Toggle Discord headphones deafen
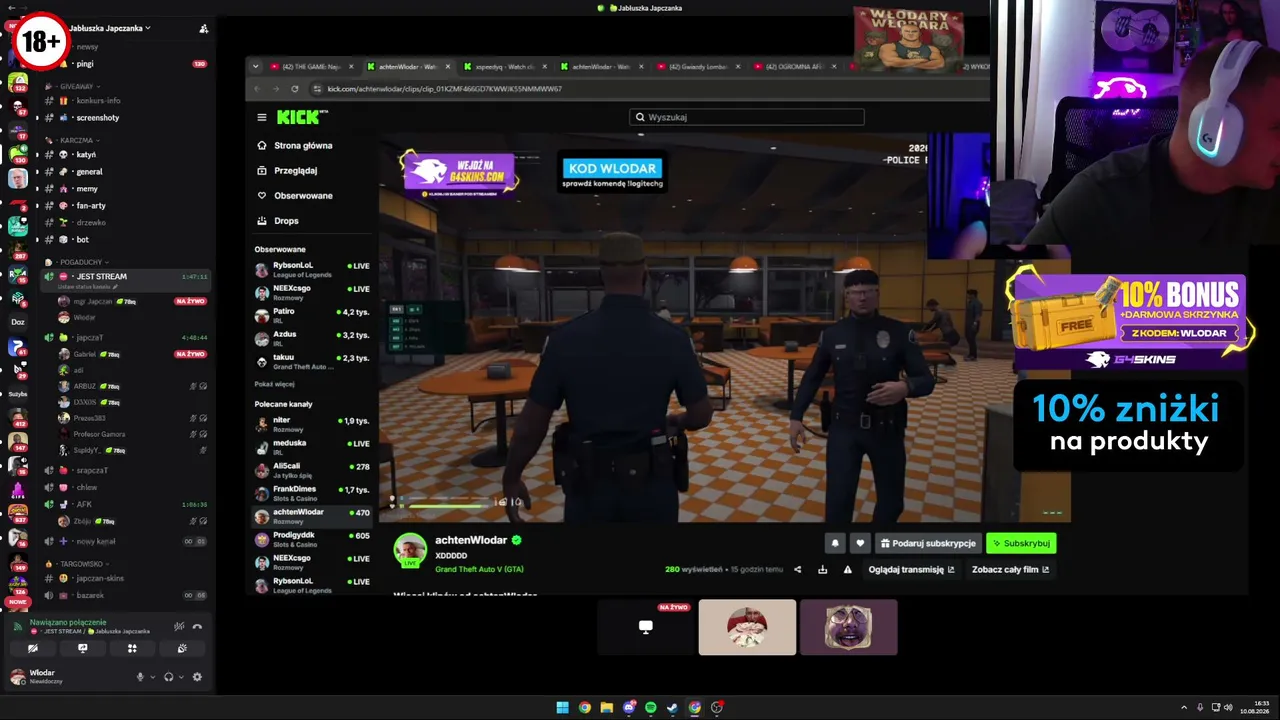The width and height of the screenshot is (1280, 720). click(x=168, y=677)
